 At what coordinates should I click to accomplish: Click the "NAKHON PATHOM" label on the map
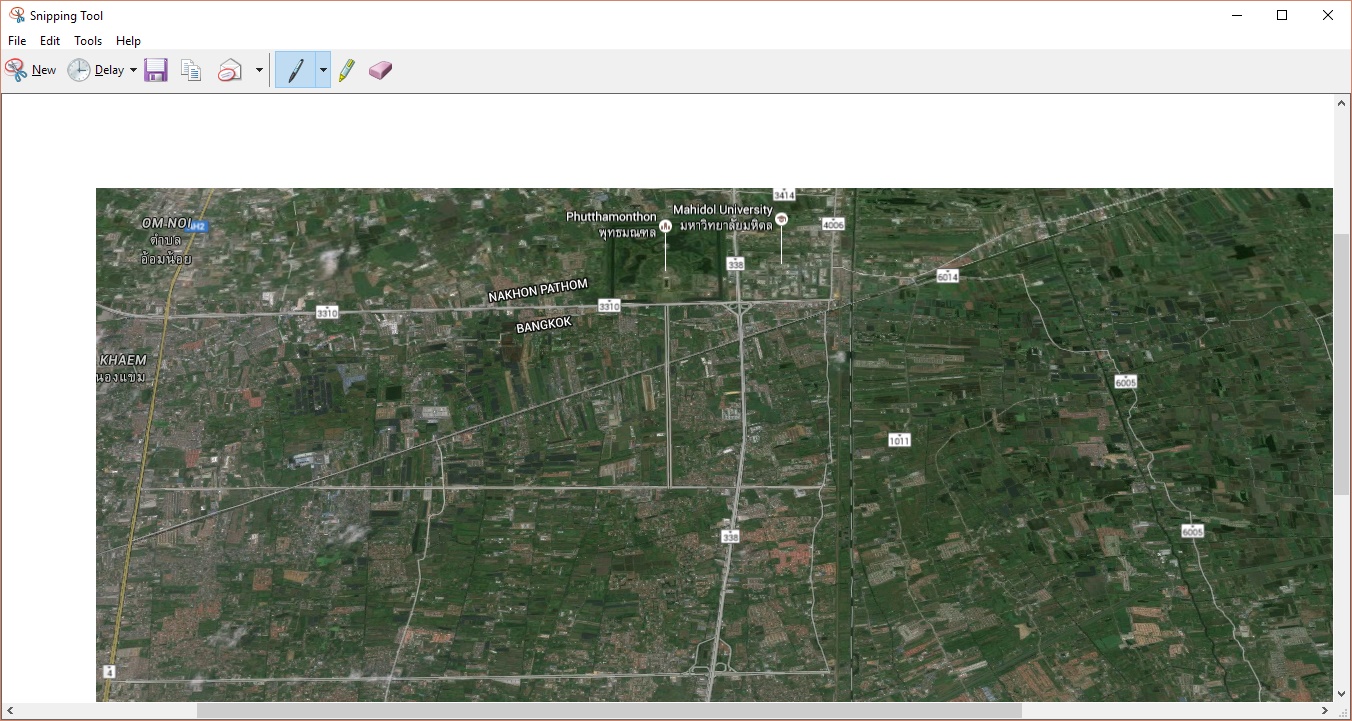(538, 290)
